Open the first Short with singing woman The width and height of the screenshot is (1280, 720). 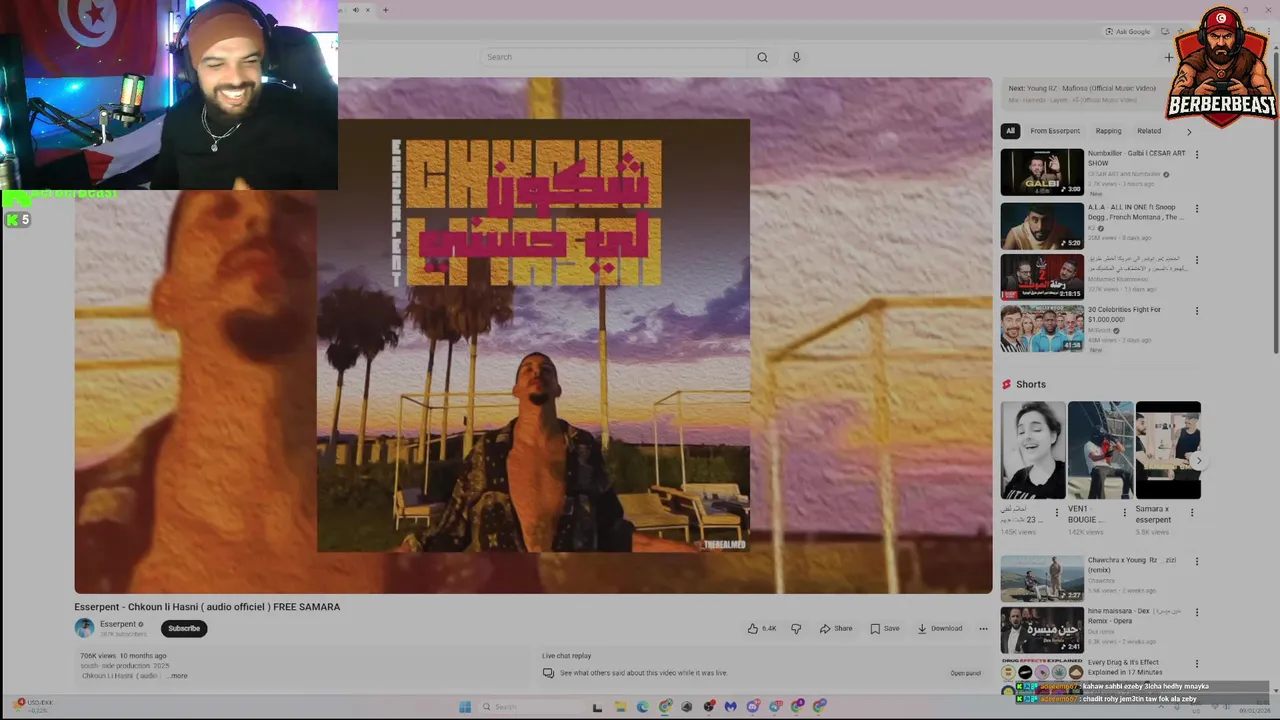pyautogui.click(x=1033, y=450)
